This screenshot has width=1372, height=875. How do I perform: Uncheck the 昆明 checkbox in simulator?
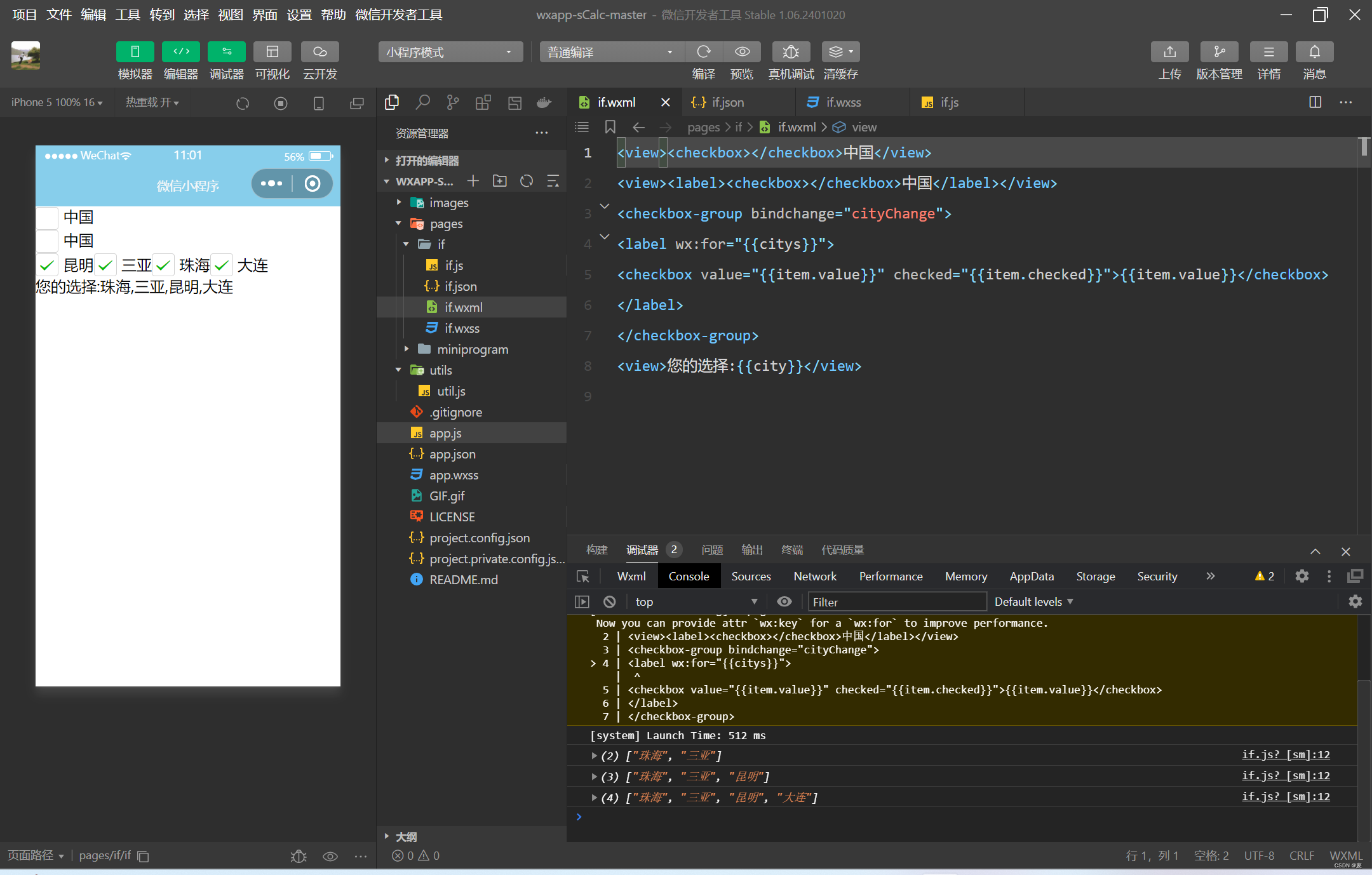coord(47,265)
